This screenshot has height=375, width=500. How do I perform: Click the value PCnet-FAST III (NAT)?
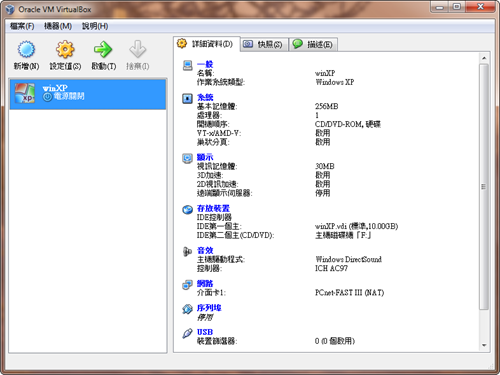click(x=349, y=293)
